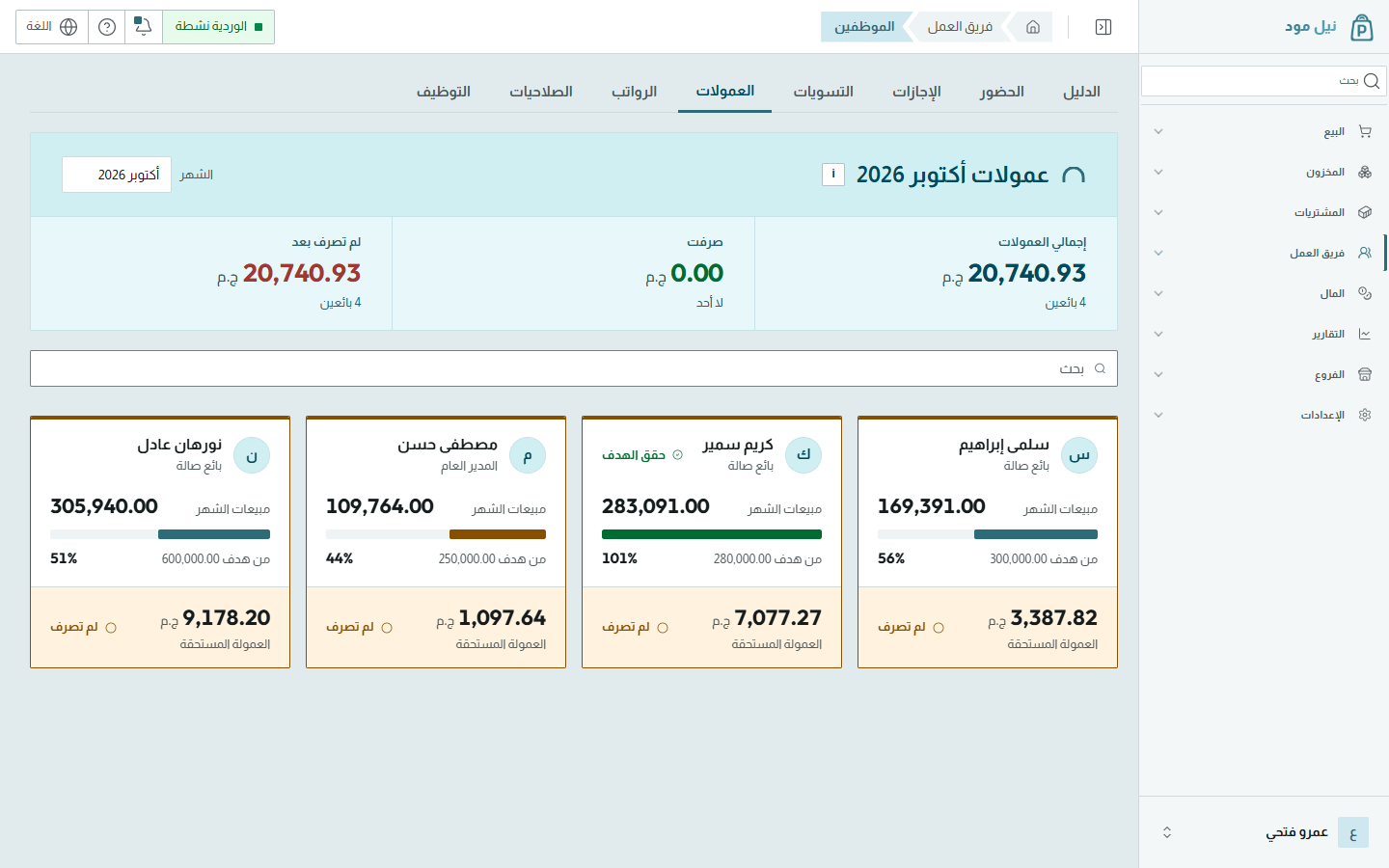
Task: Switch to the الإجازات tab
Action: point(916,92)
